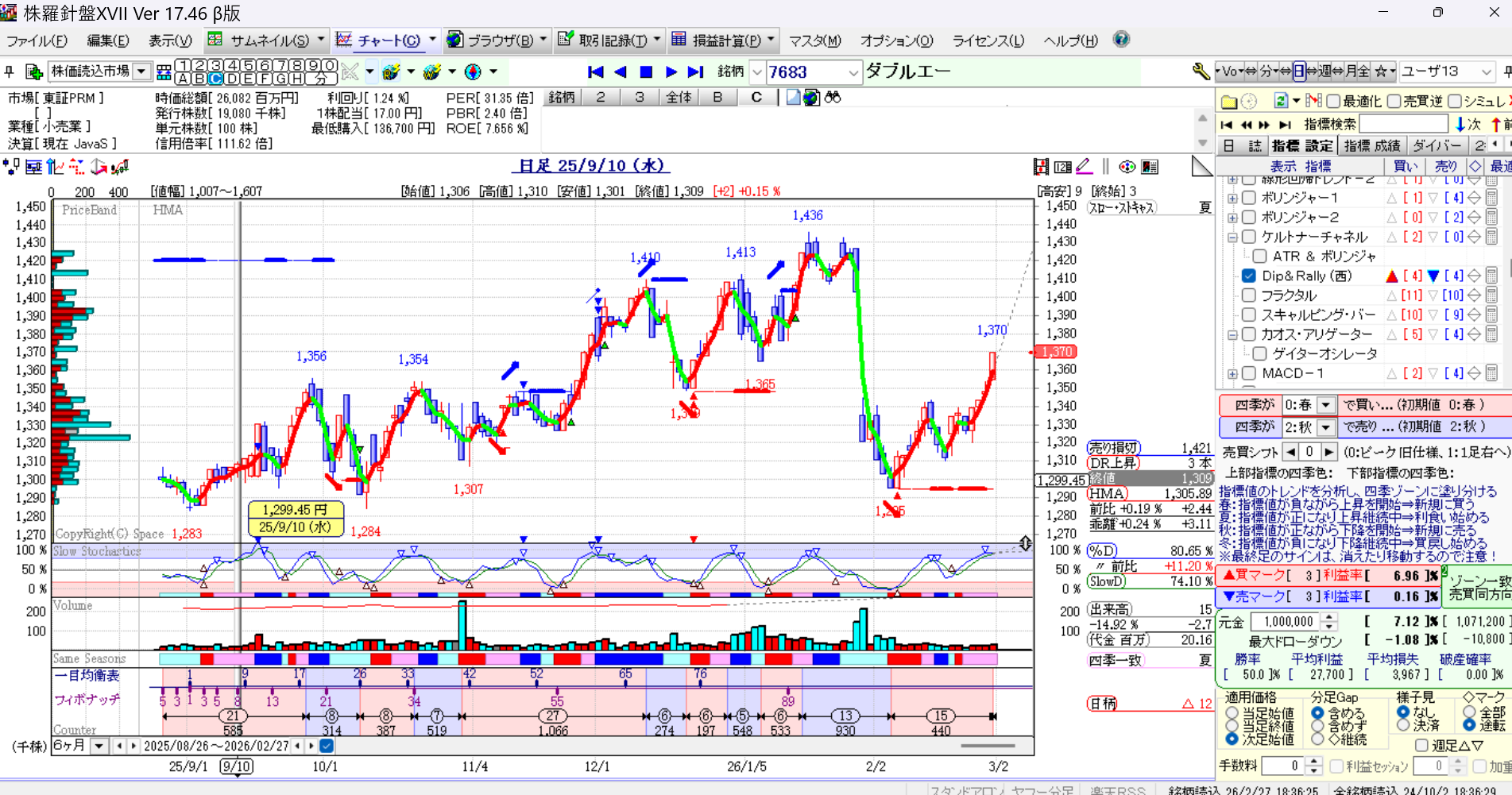Enable the 最適化 checkbox
Image resolution: width=1512 pixels, height=795 pixels.
[x=1333, y=102]
